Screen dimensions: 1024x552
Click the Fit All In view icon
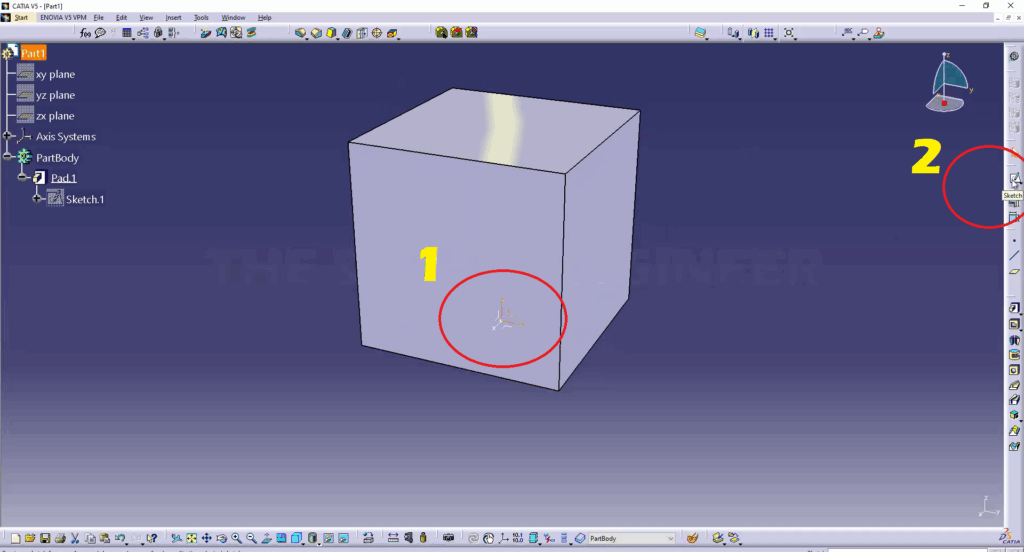click(191, 538)
